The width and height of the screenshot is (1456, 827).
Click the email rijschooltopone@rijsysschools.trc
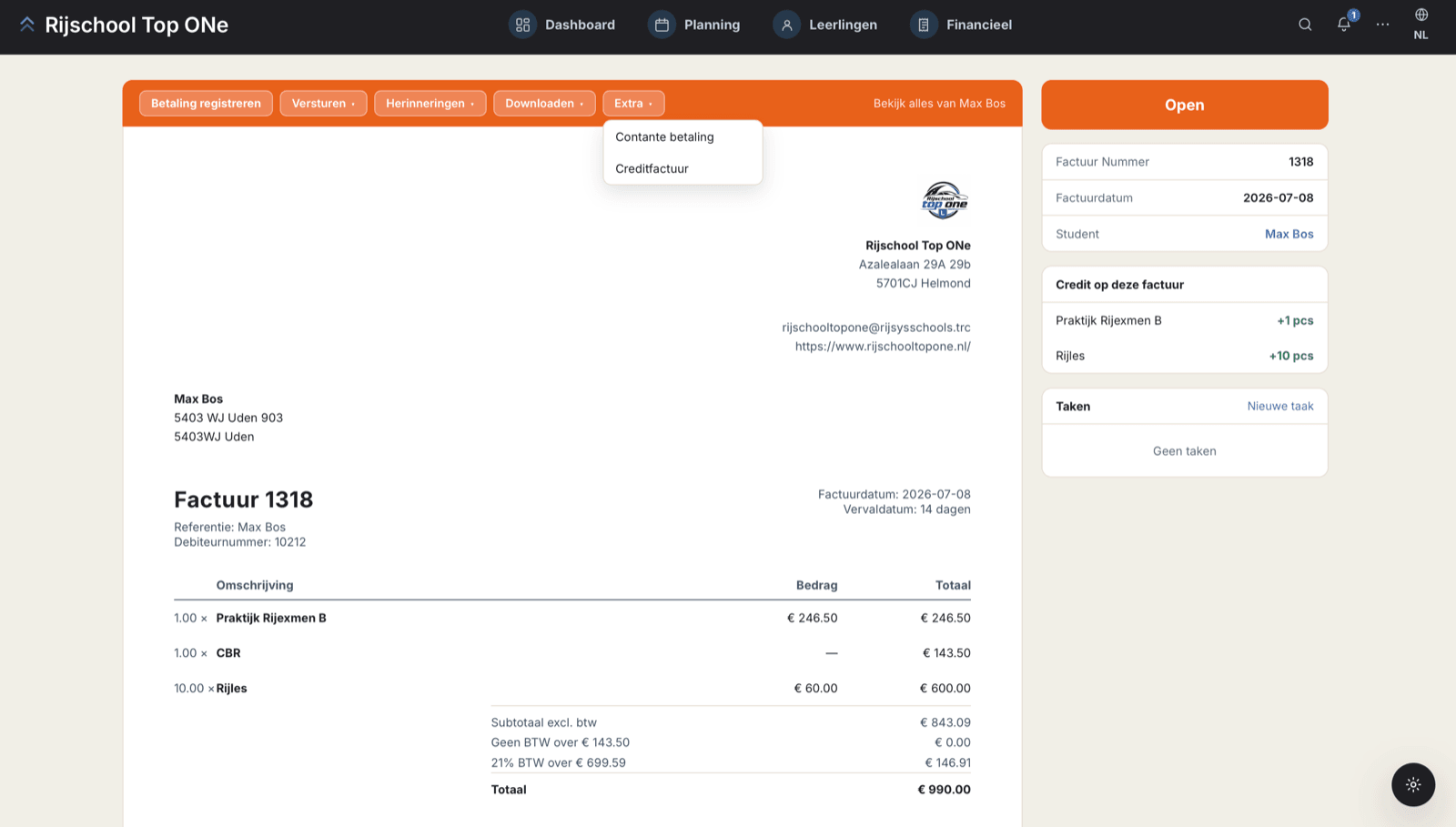[876, 328]
